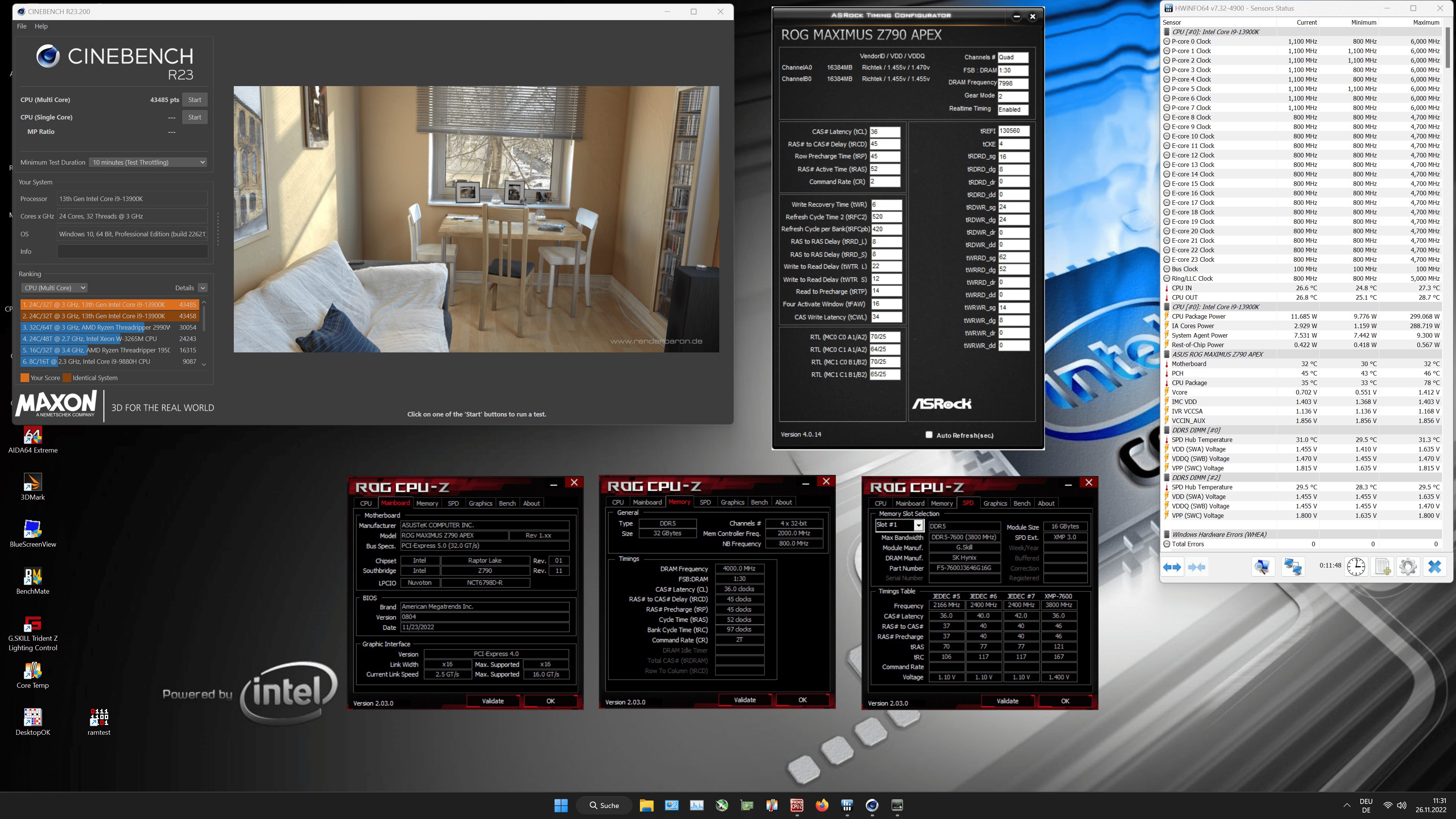This screenshot has height=819, width=1456.
Task: Reset HWiNFO timer clock icon
Action: click(x=1355, y=566)
